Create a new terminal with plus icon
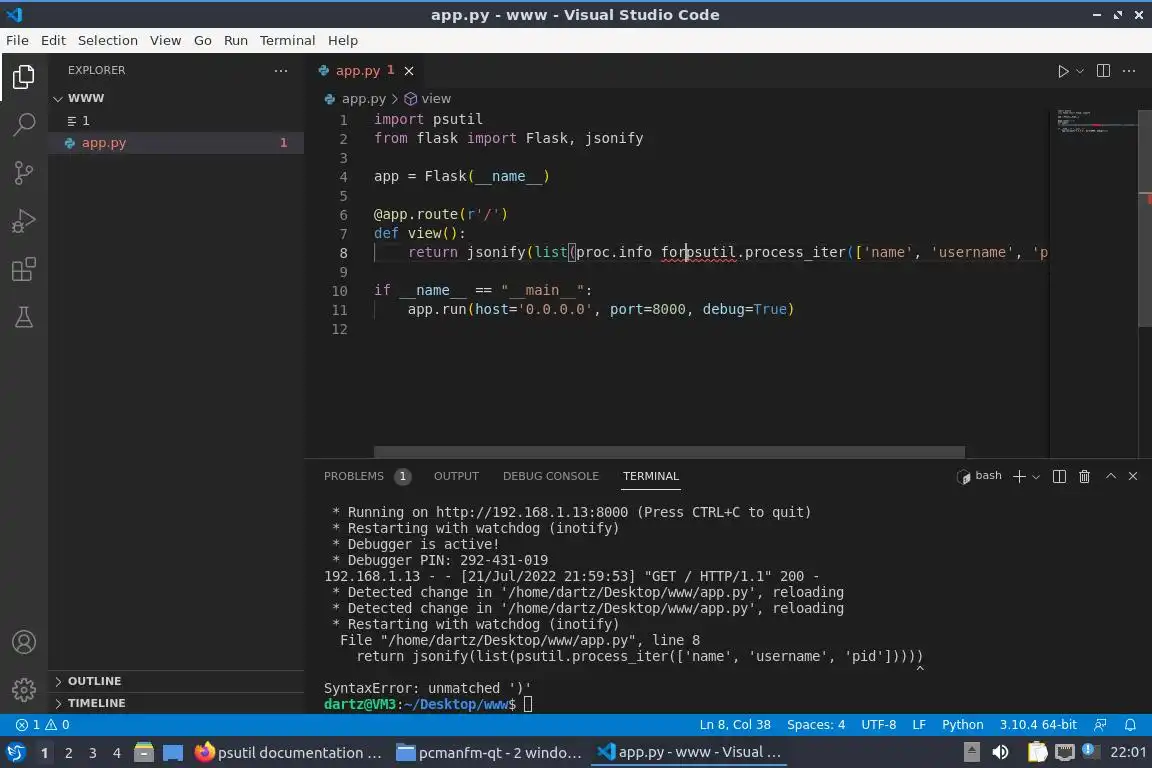This screenshot has height=768, width=1152. click(1019, 476)
